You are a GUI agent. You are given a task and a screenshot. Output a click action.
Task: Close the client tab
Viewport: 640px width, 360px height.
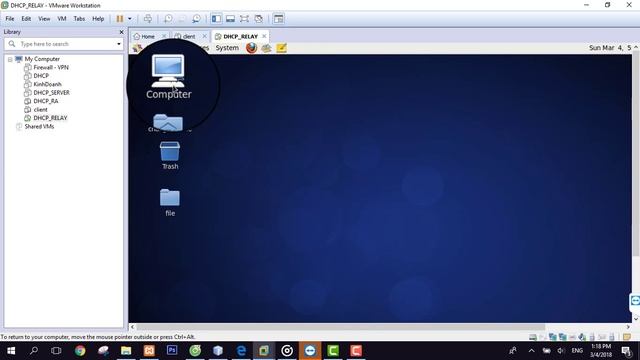(204, 36)
